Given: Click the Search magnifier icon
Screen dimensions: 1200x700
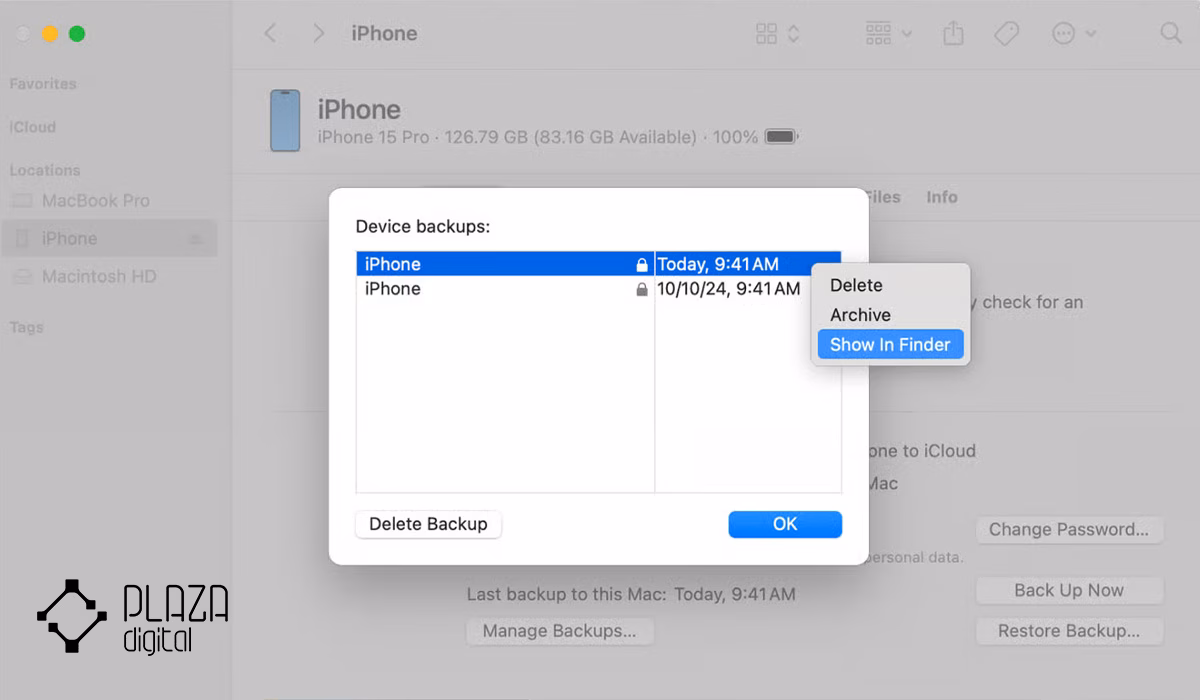Looking at the screenshot, I should (1171, 33).
